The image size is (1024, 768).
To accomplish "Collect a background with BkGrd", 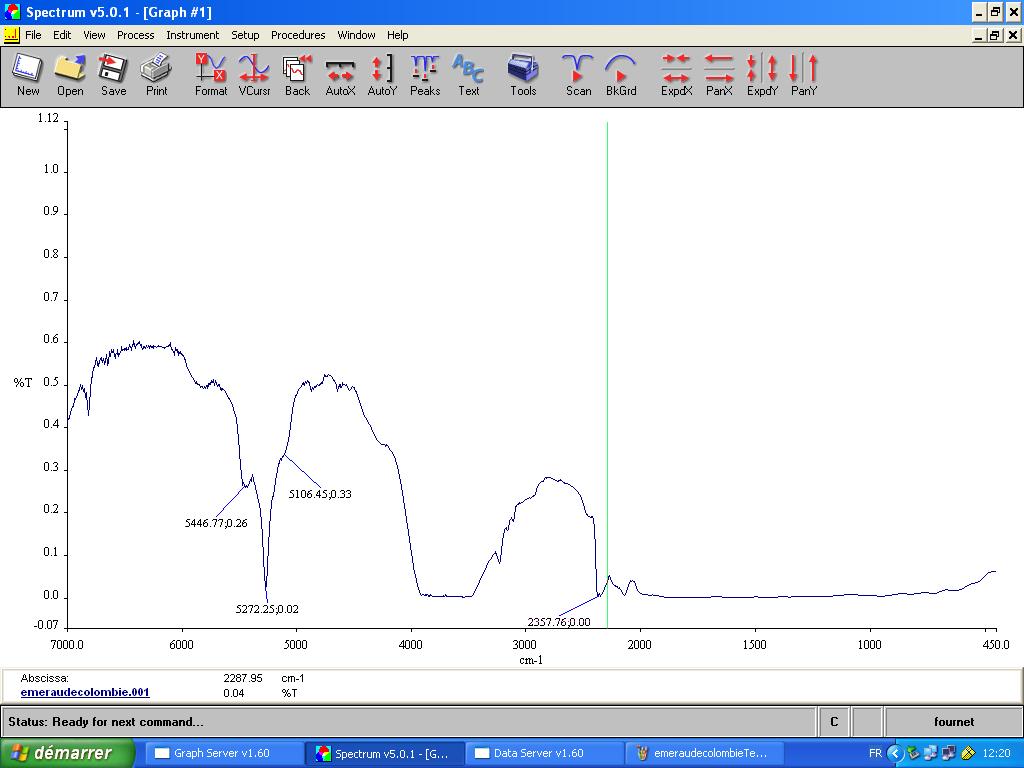I will [x=621, y=75].
